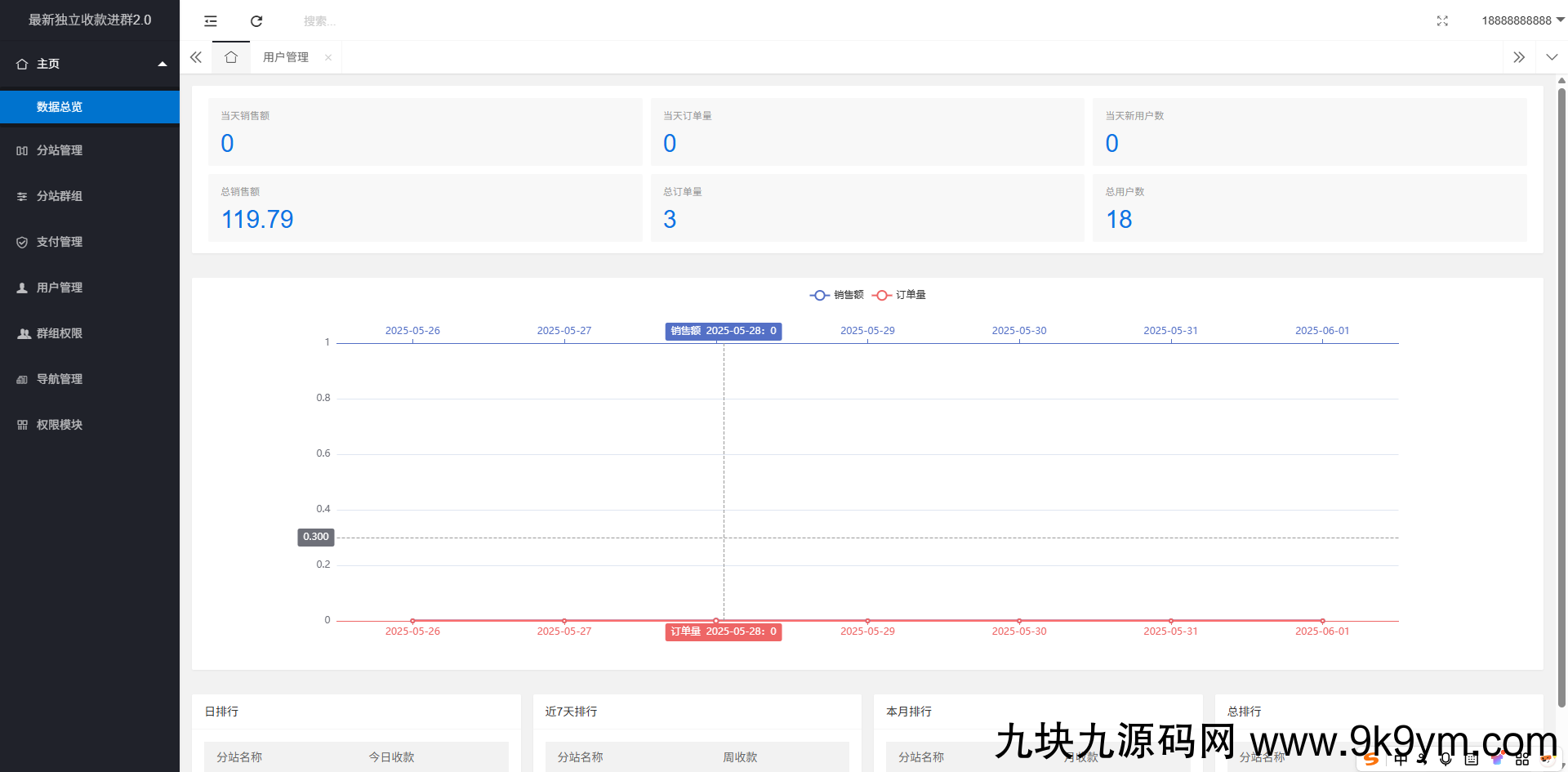Select 群组权限 in the sidebar
1568x772 pixels.
pos(22,333)
